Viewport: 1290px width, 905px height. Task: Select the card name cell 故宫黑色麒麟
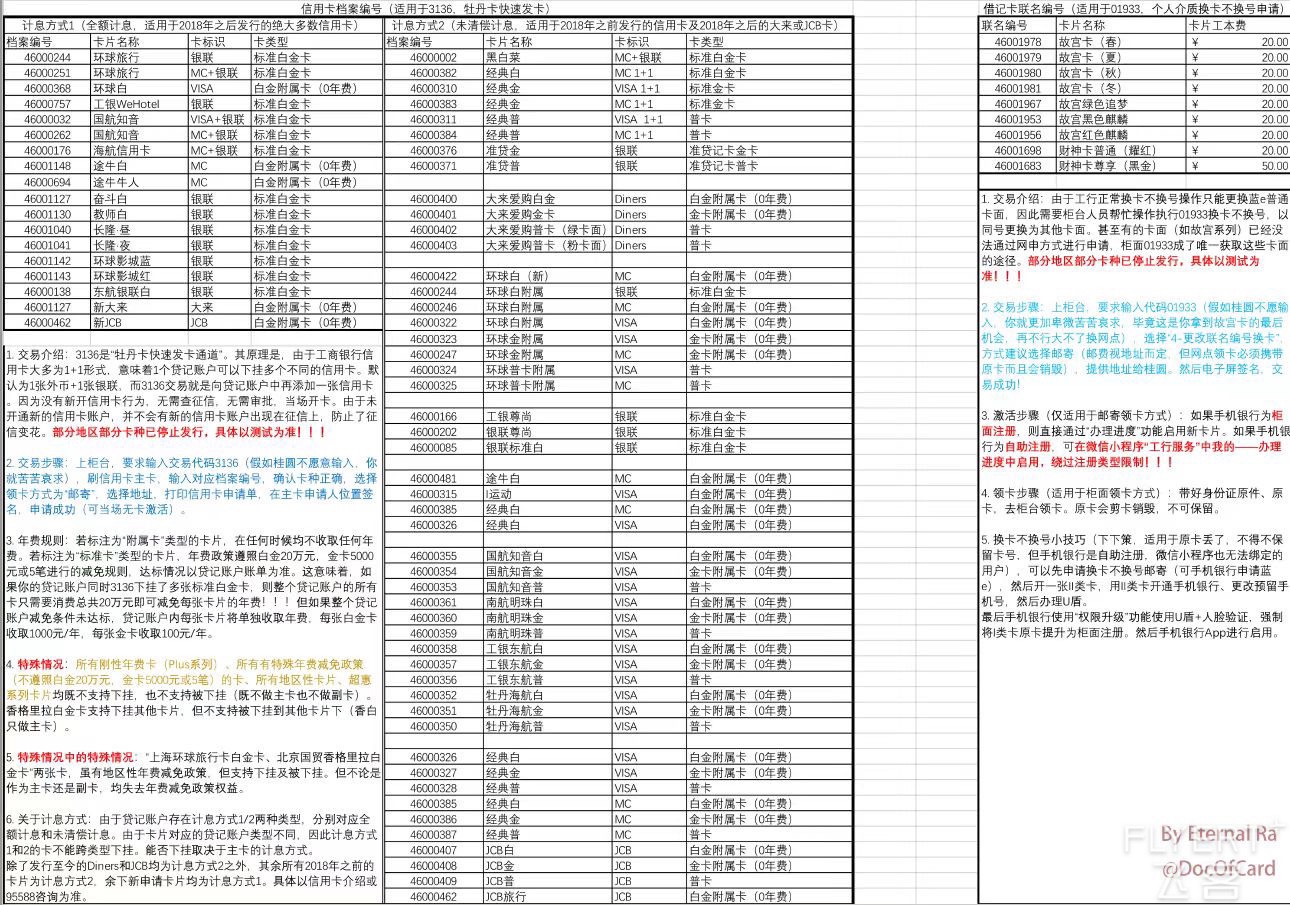[1121, 120]
